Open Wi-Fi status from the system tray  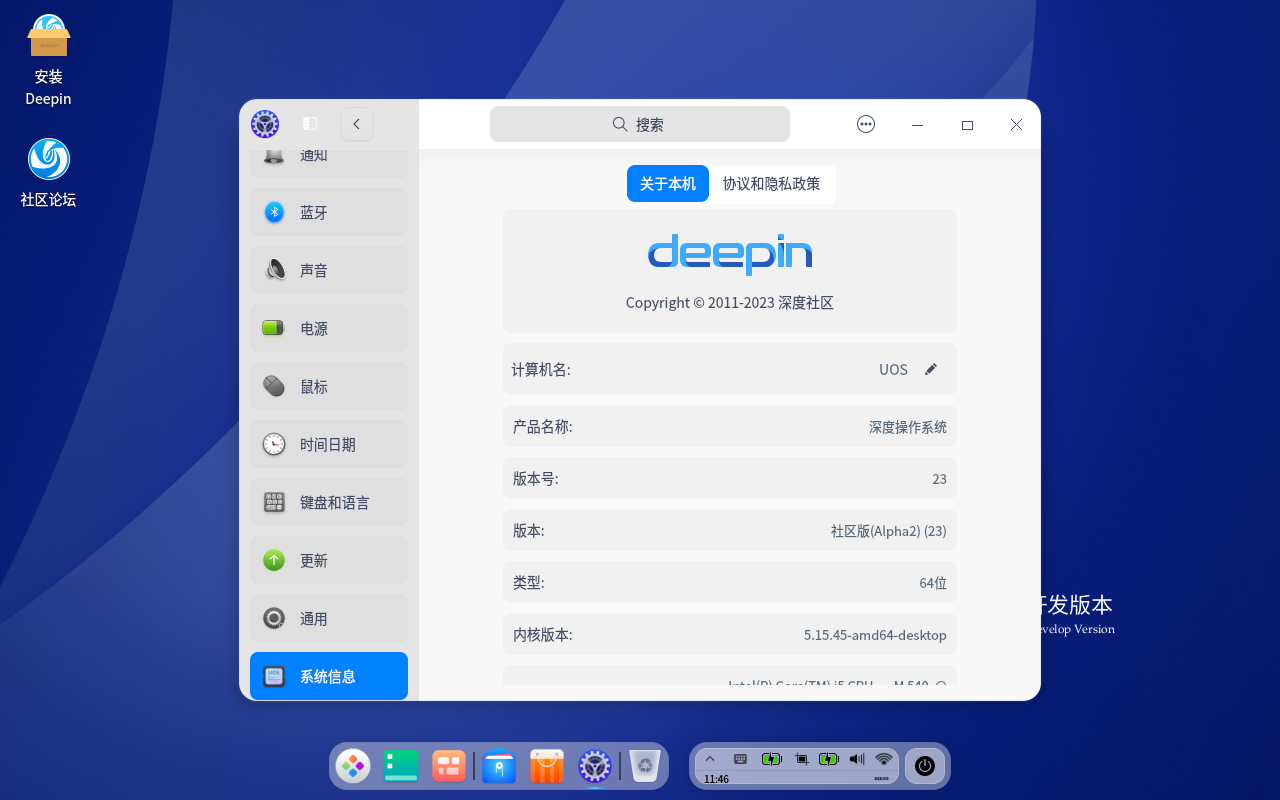[x=884, y=759]
